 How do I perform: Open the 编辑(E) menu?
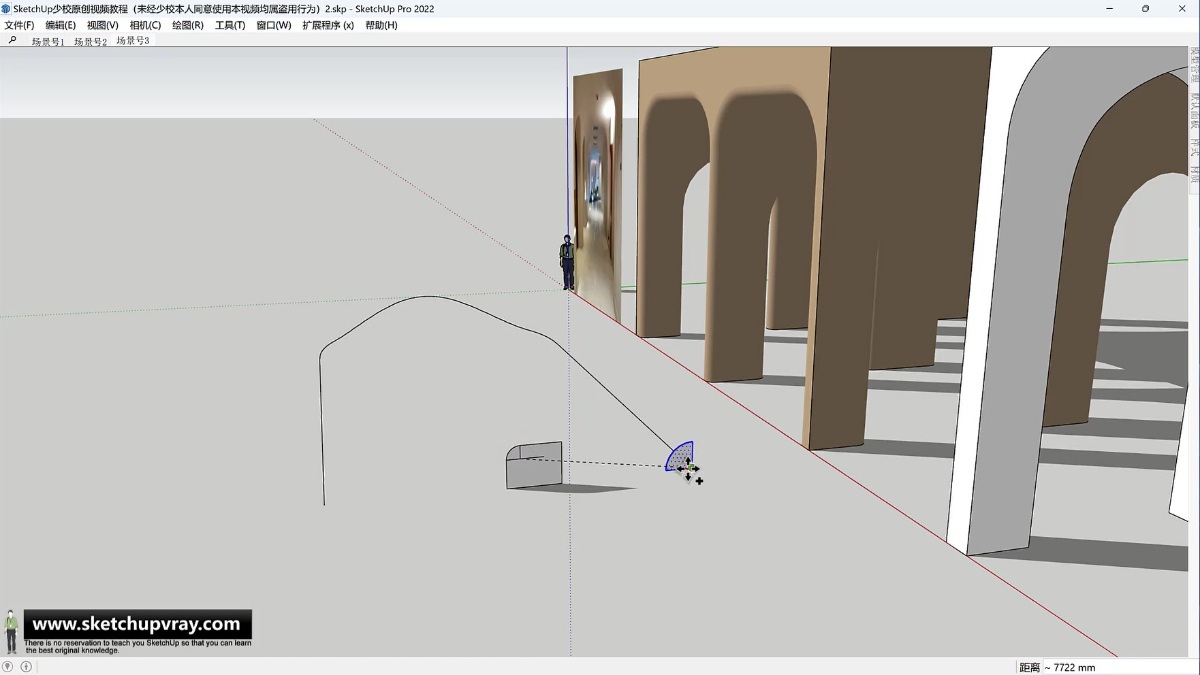click(x=60, y=25)
